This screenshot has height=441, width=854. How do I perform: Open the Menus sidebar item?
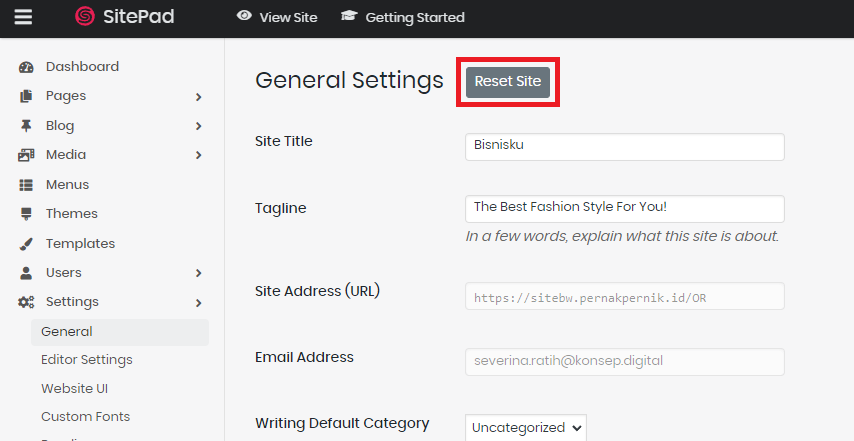[x=67, y=185]
